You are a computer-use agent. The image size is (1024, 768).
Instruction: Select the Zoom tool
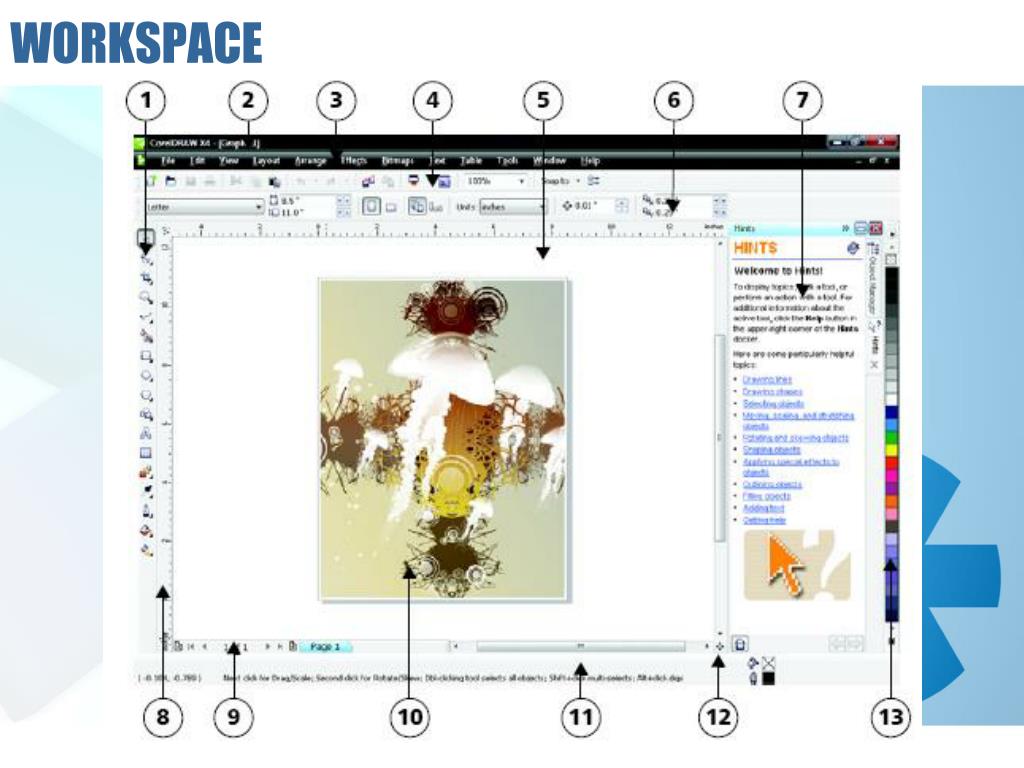pos(146,298)
